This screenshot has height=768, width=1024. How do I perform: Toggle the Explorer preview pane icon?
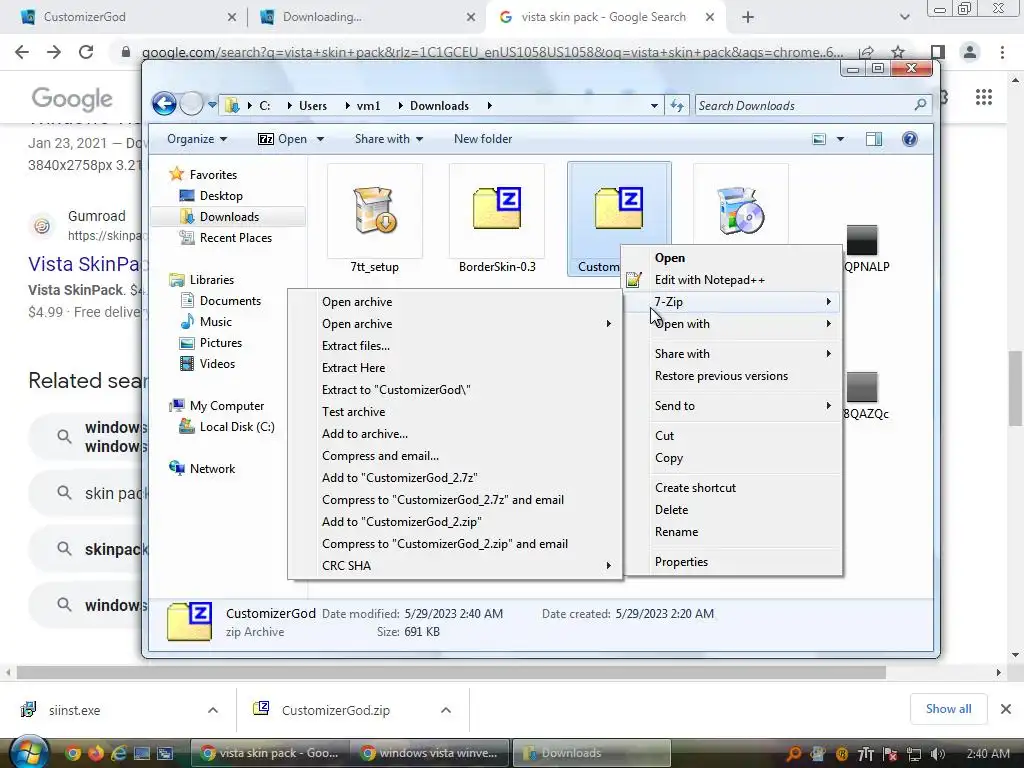point(873,138)
